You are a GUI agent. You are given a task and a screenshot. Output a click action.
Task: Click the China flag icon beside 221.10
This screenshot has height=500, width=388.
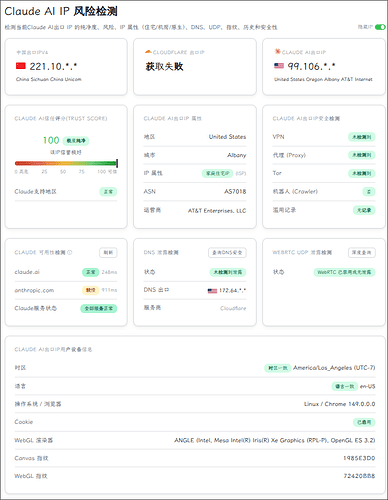21,66
